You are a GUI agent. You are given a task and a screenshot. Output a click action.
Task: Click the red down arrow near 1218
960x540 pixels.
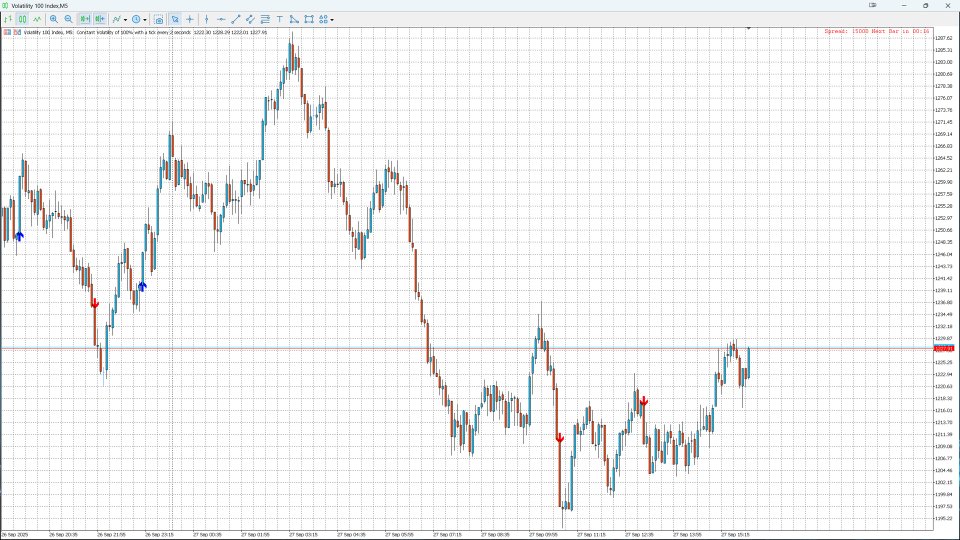pos(643,402)
